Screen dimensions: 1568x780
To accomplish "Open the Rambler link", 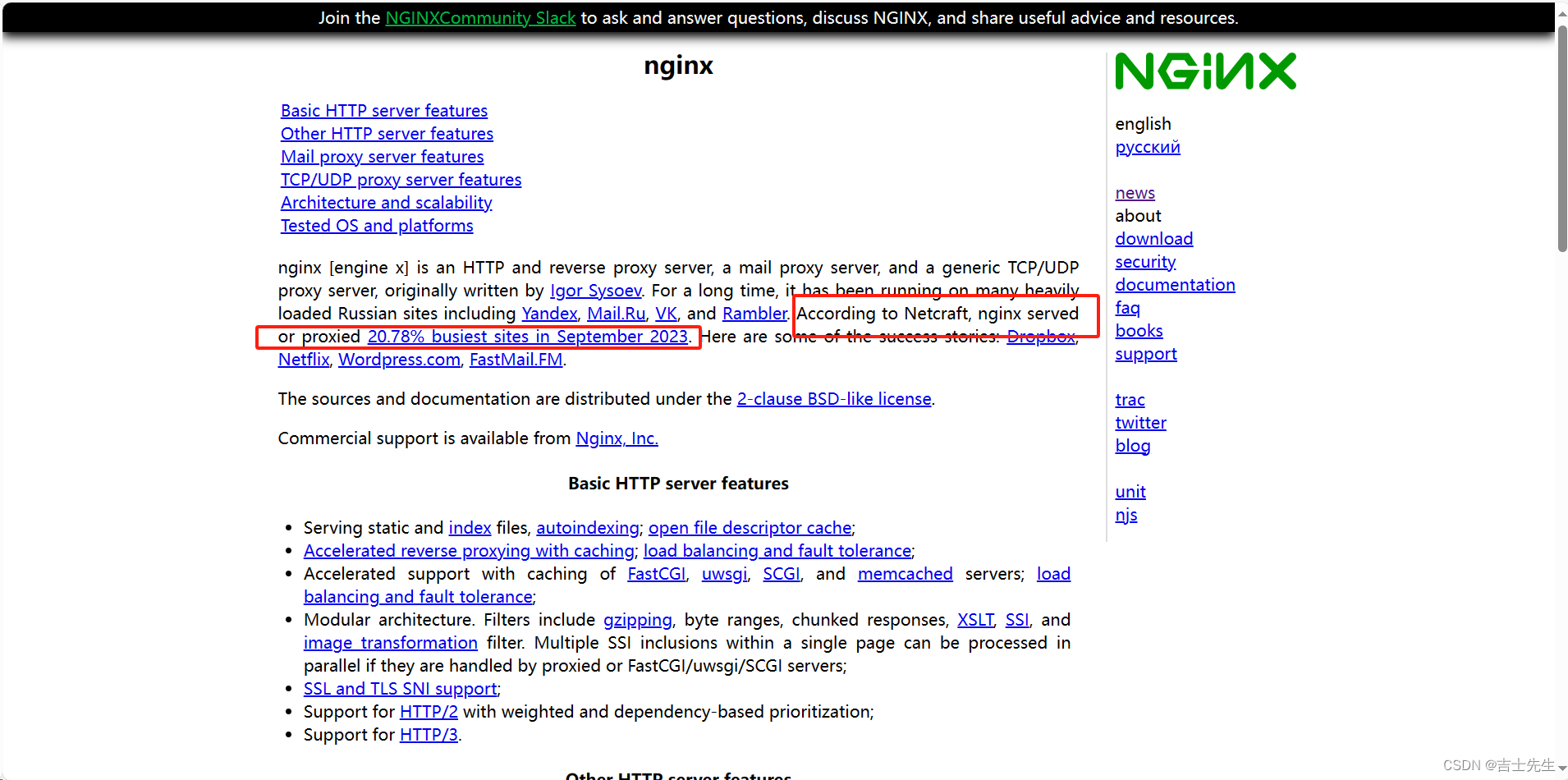I will click(x=754, y=314).
